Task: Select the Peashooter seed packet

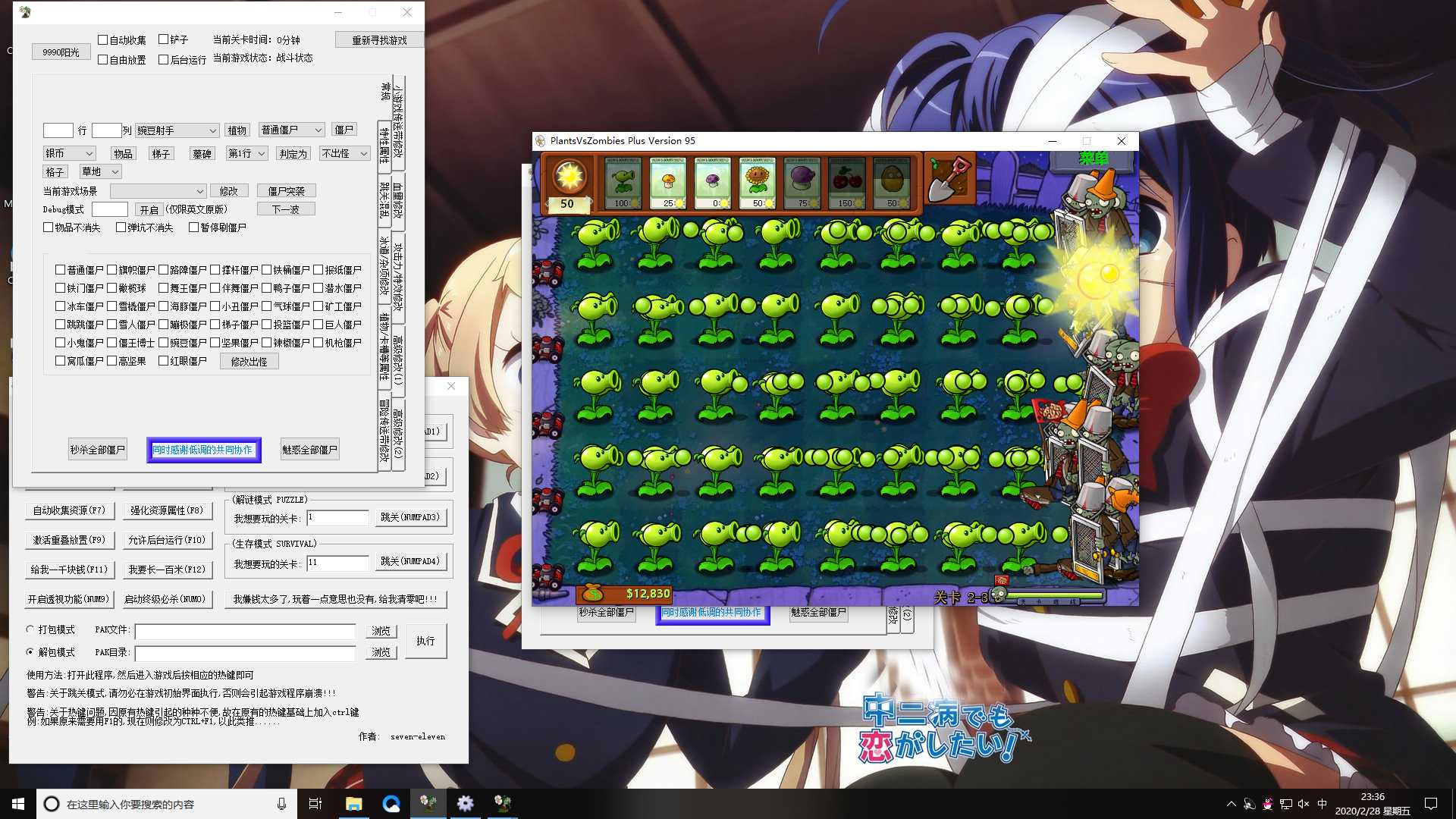Action: [623, 183]
